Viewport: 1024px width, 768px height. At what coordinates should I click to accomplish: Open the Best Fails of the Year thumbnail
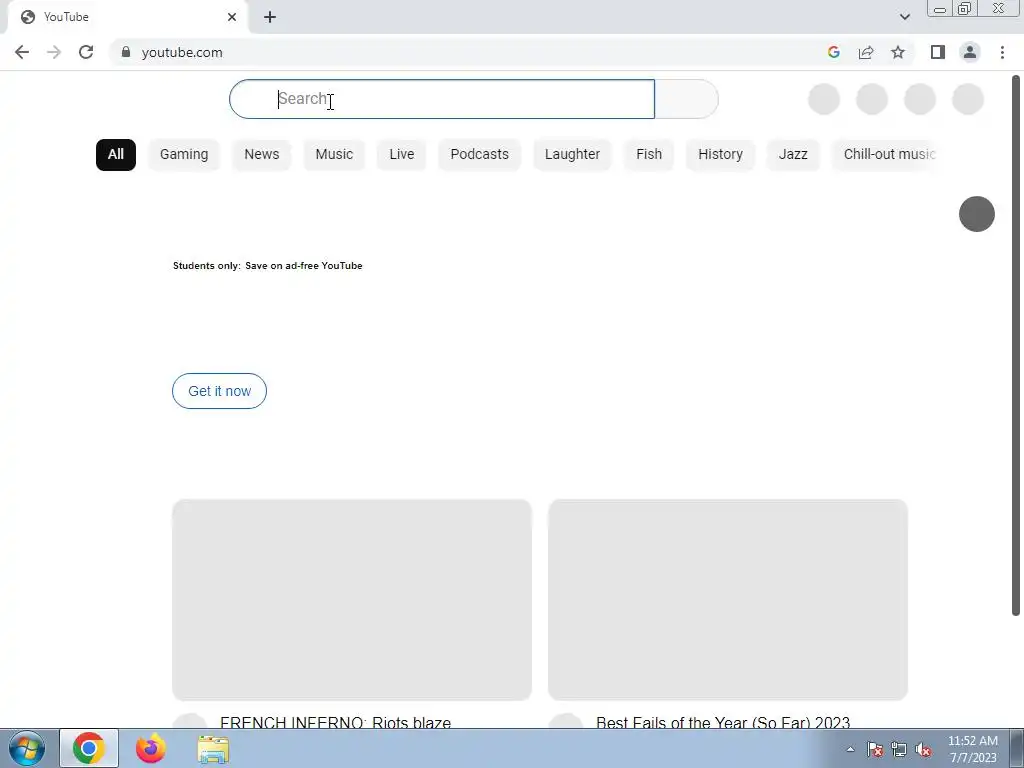click(x=728, y=600)
